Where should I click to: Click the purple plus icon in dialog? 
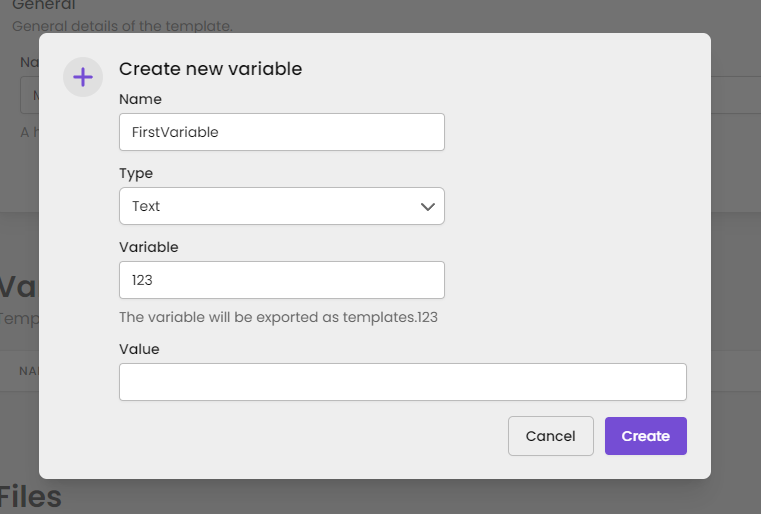coord(83,77)
